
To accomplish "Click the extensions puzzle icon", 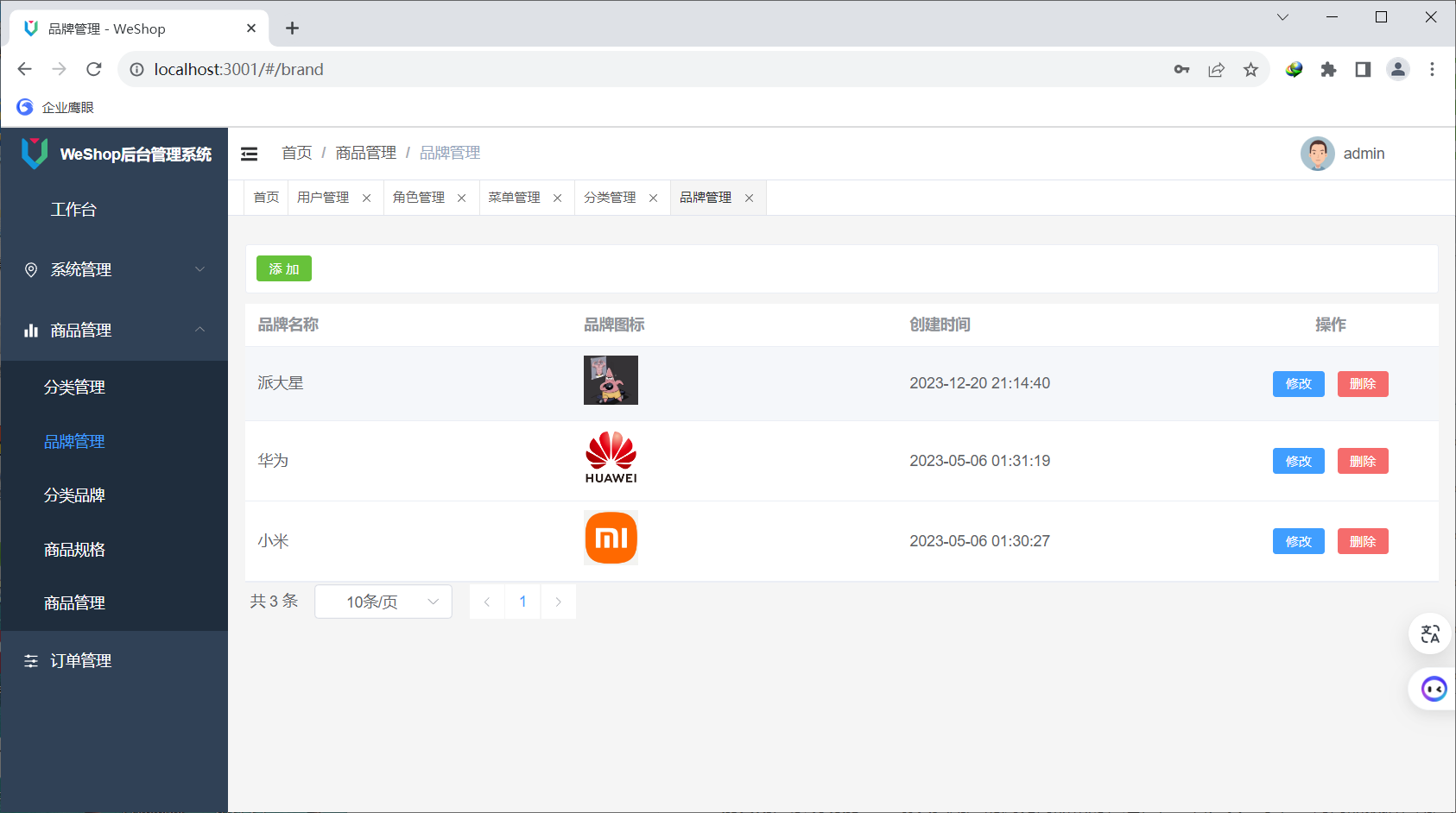I will [x=1328, y=69].
